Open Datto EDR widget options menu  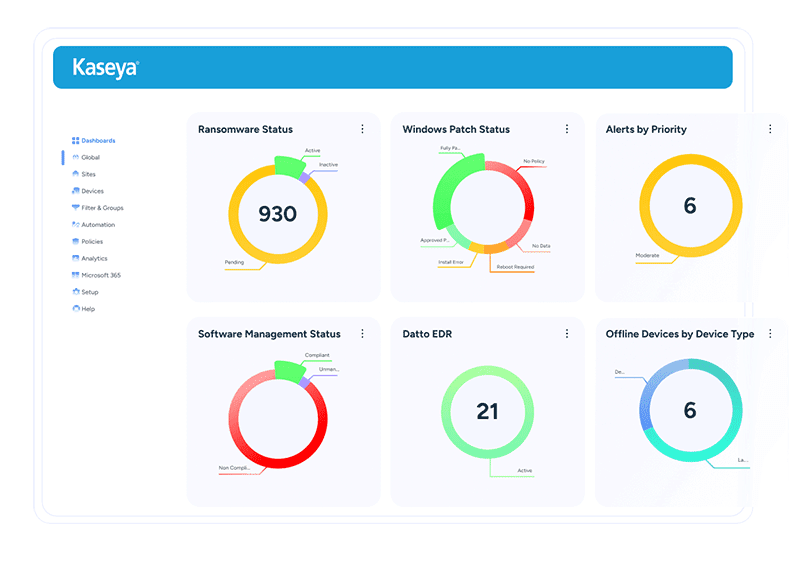click(566, 334)
